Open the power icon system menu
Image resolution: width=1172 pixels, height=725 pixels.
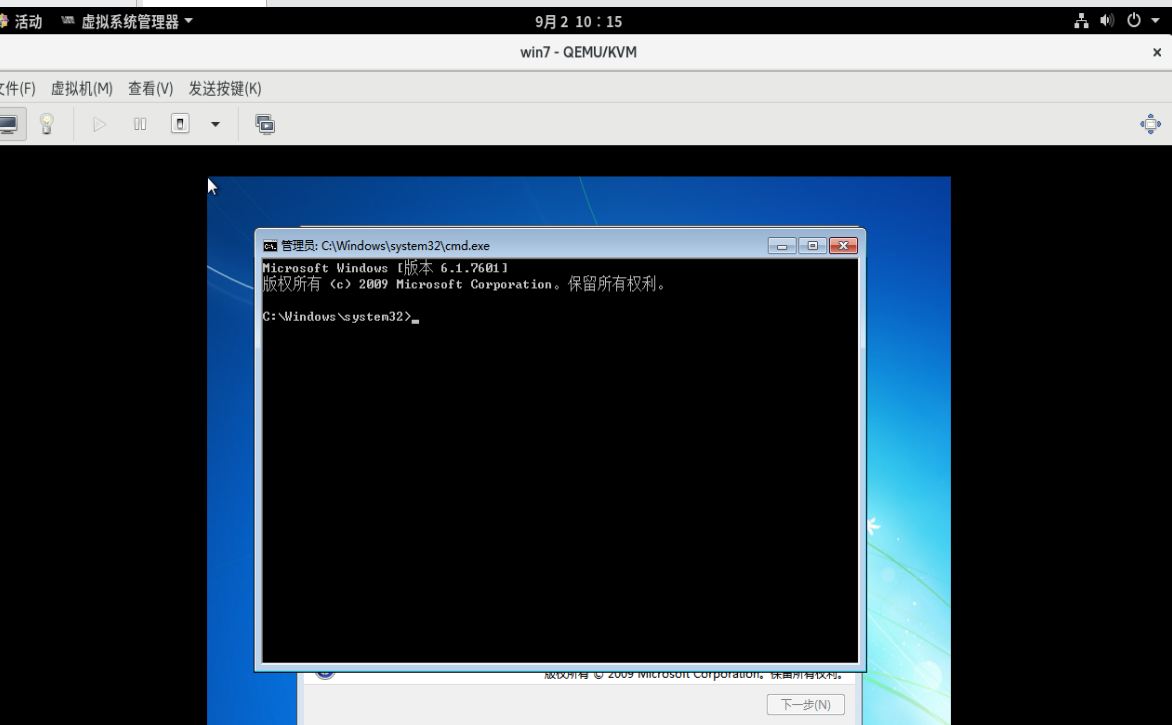(1134, 21)
